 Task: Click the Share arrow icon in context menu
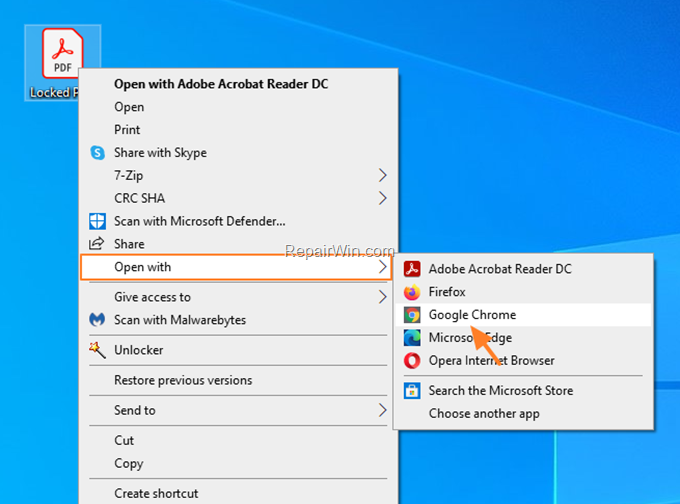click(x=97, y=244)
